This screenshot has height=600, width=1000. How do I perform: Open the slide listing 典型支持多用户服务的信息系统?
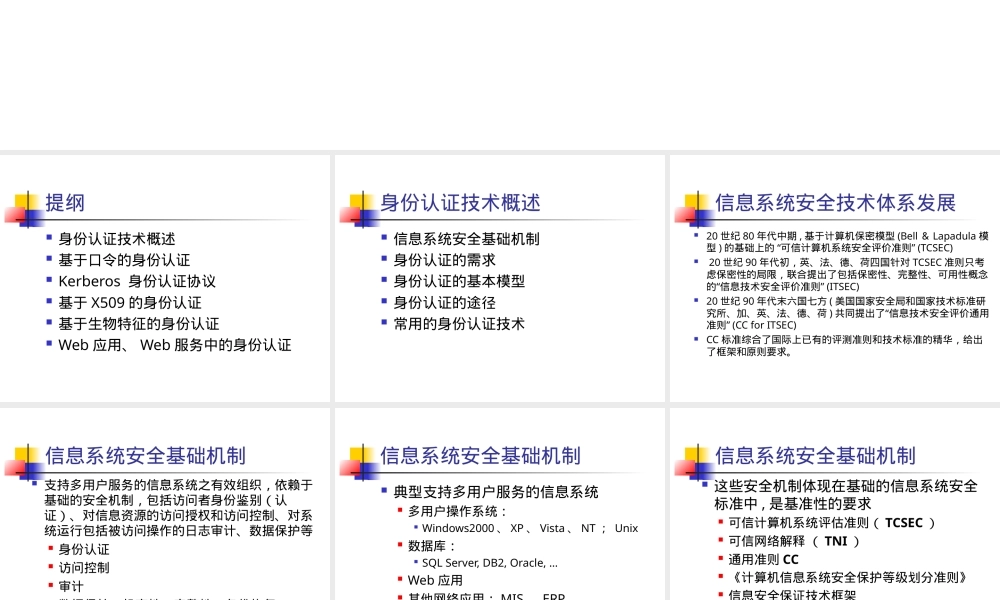(x=499, y=504)
